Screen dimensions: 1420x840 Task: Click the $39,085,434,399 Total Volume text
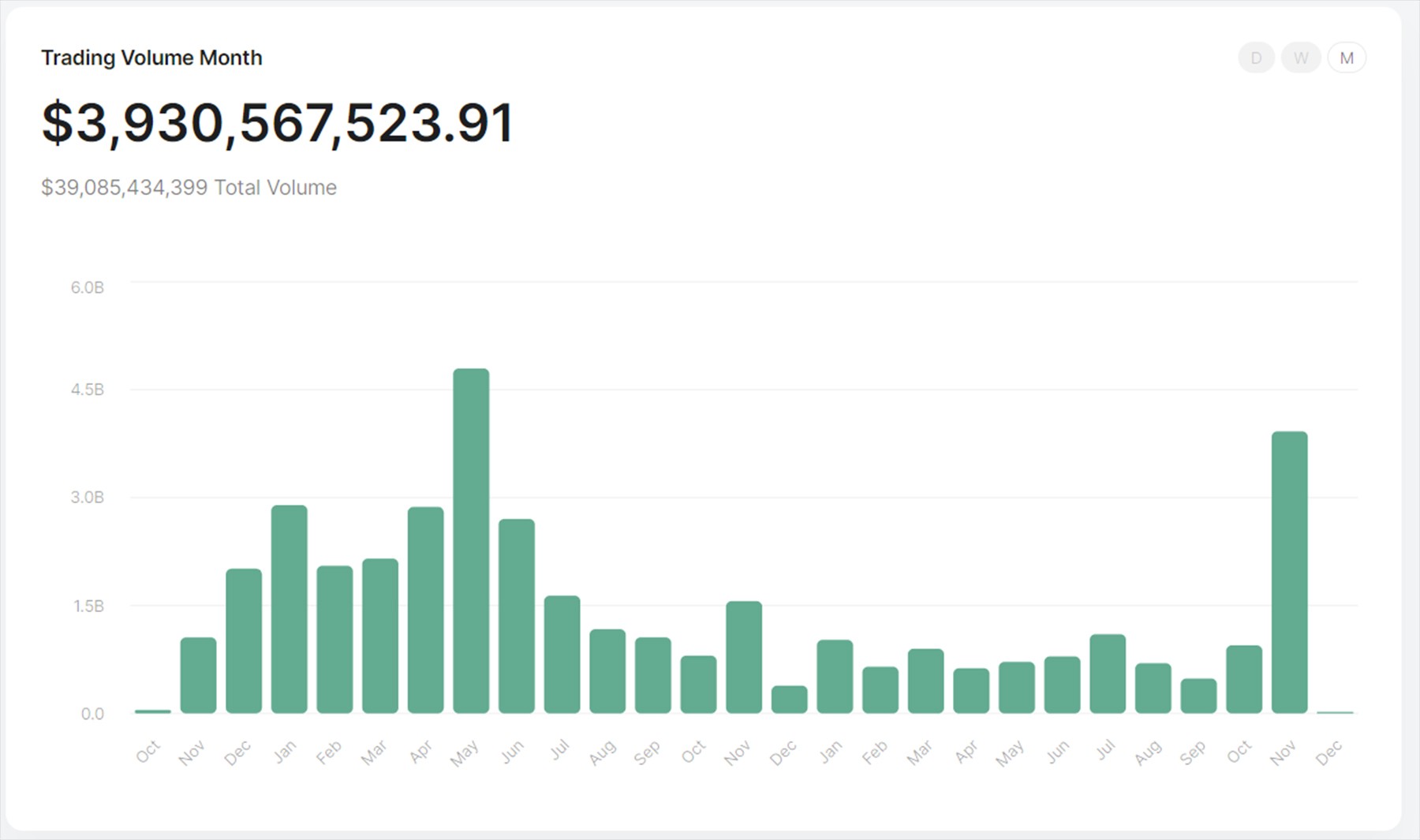click(189, 188)
